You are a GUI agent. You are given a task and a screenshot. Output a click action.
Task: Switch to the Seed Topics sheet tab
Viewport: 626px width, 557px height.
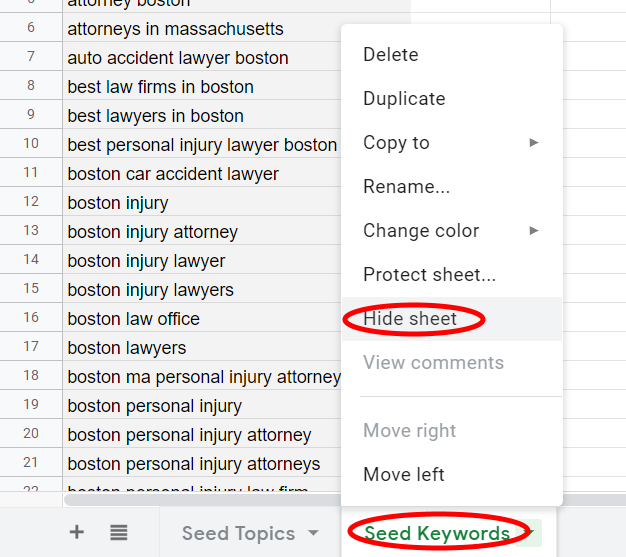pyautogui.click(x=238, y=533)
